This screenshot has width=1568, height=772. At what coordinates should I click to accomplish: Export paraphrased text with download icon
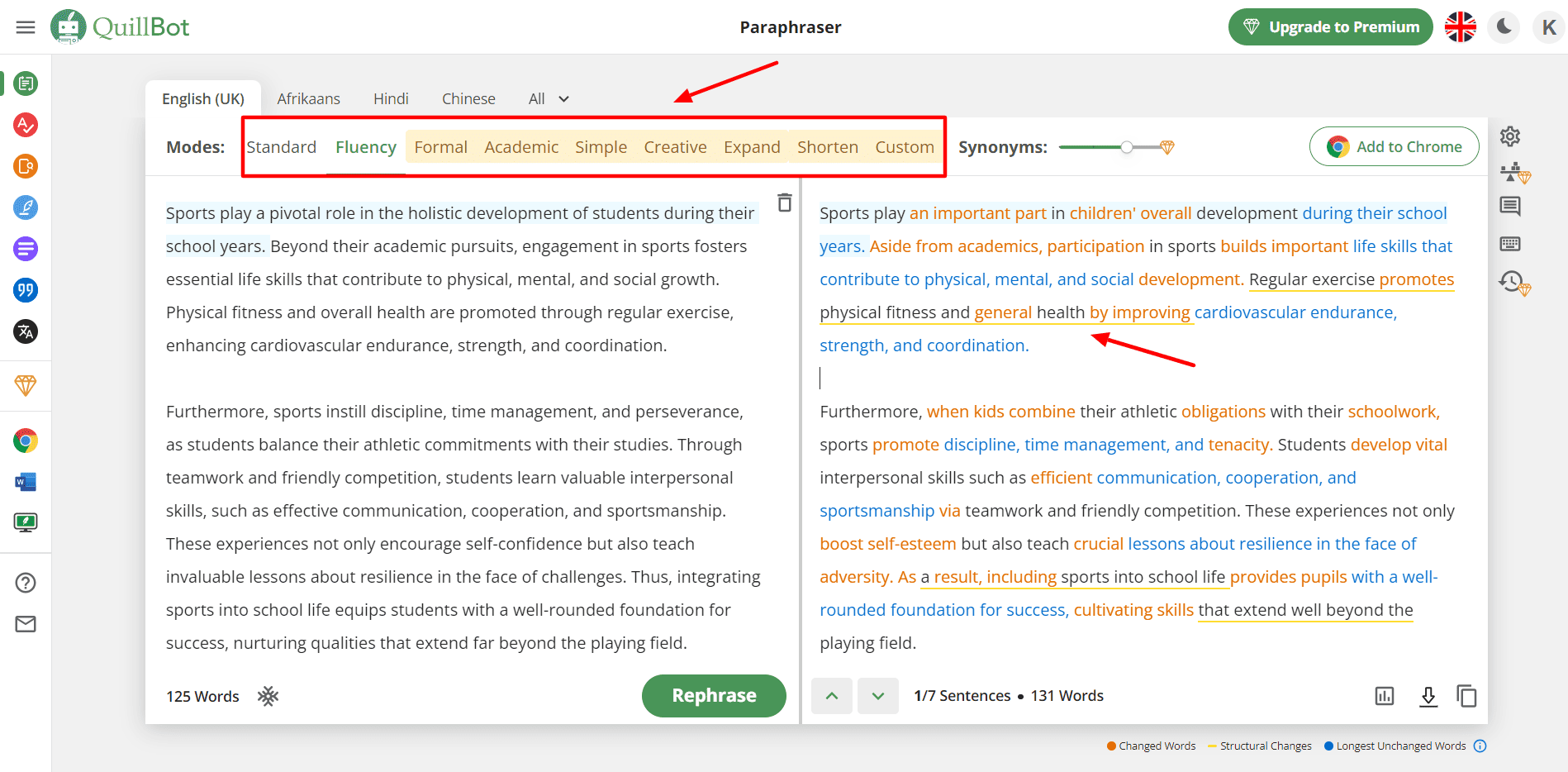coord(1428,696)
